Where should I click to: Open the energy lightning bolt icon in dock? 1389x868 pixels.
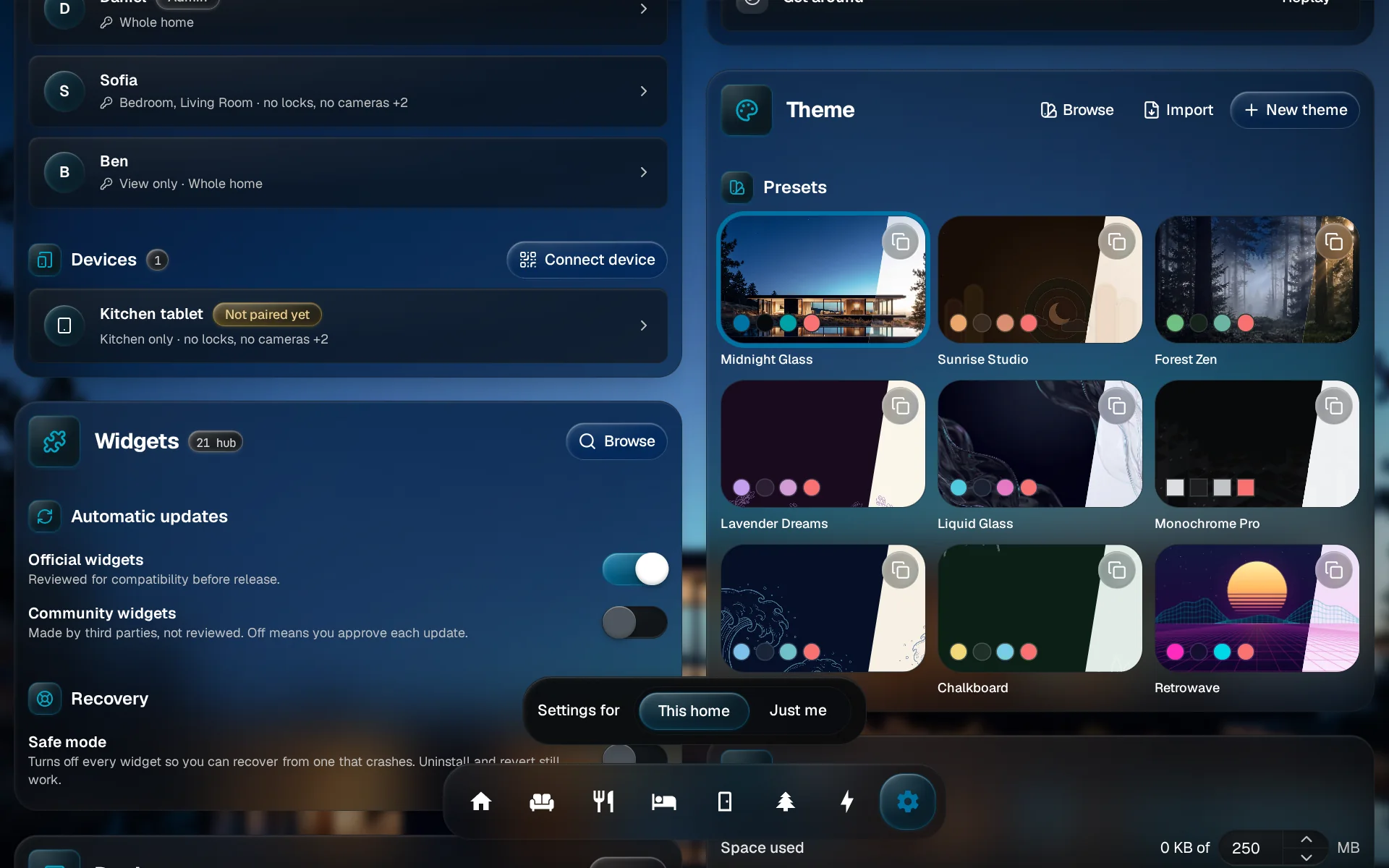tap(847, 801)
